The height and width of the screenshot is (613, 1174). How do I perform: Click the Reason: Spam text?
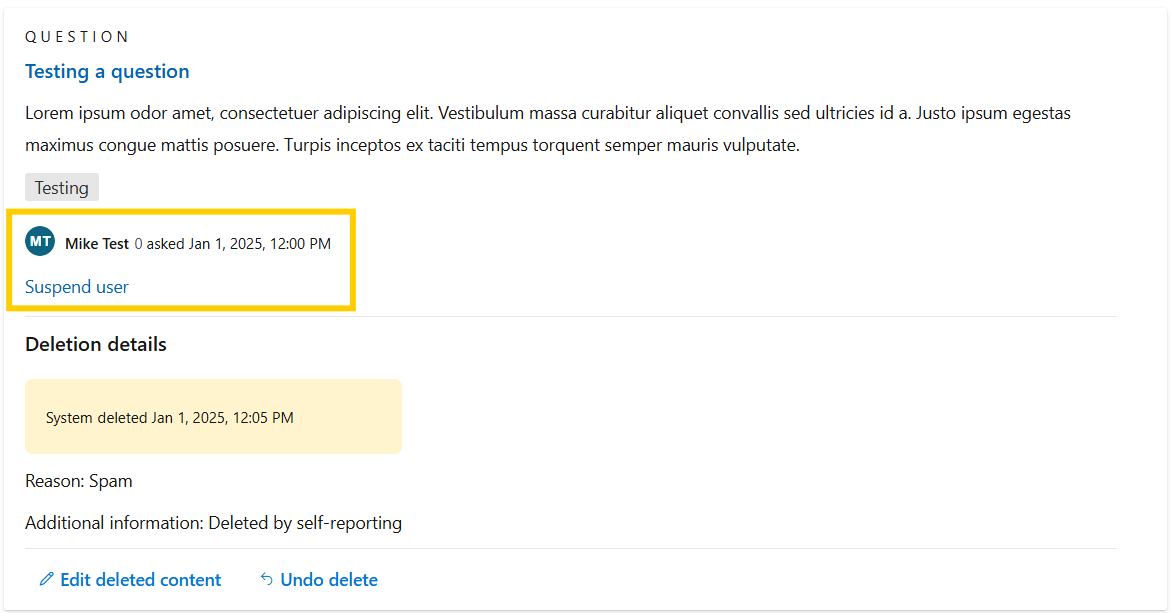coord(79,481)
